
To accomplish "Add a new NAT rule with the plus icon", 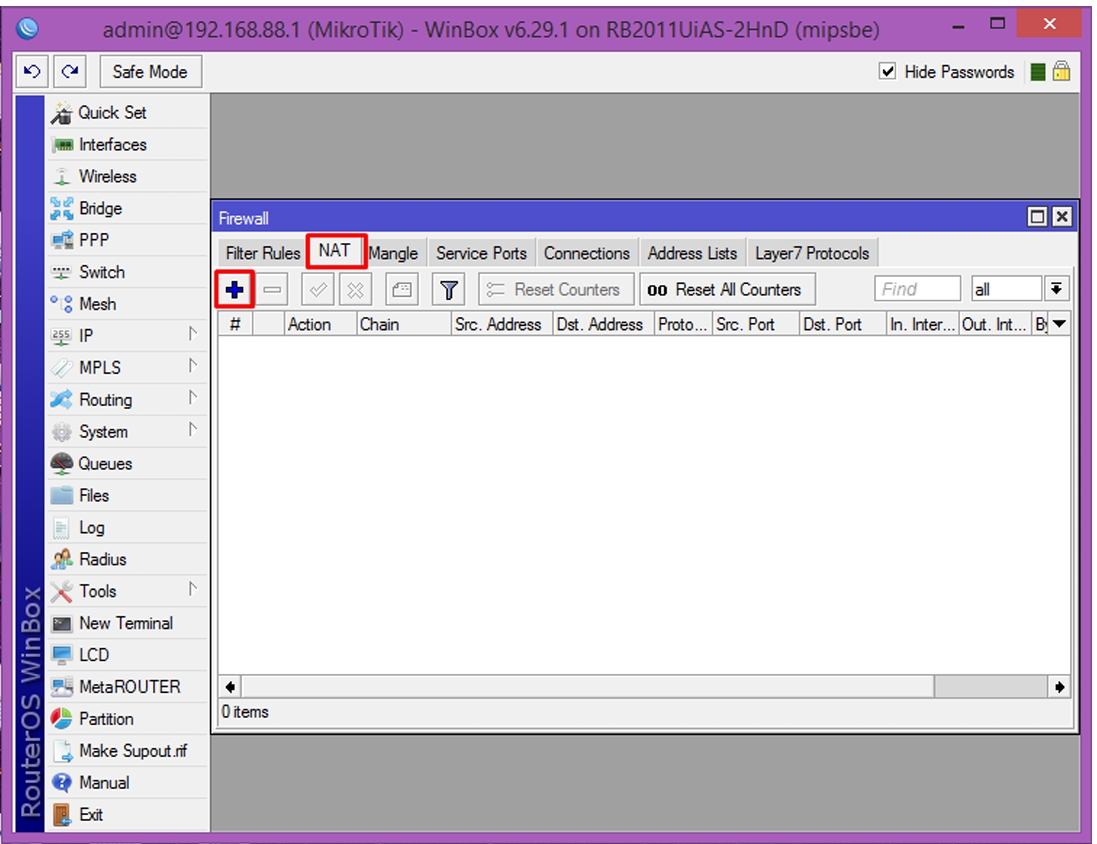I will [234, 289].
